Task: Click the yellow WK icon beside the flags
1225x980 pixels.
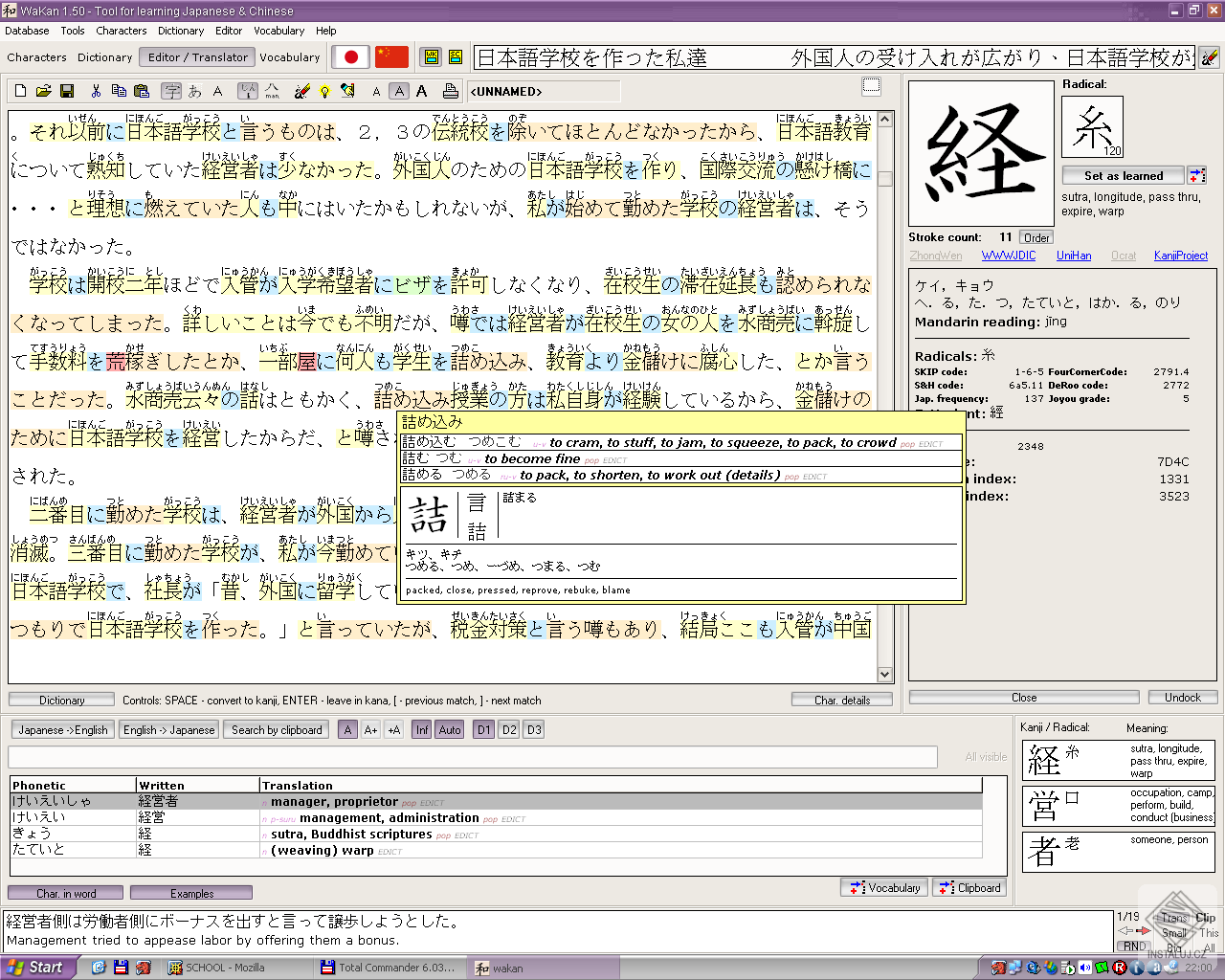Action: point(432,57)
